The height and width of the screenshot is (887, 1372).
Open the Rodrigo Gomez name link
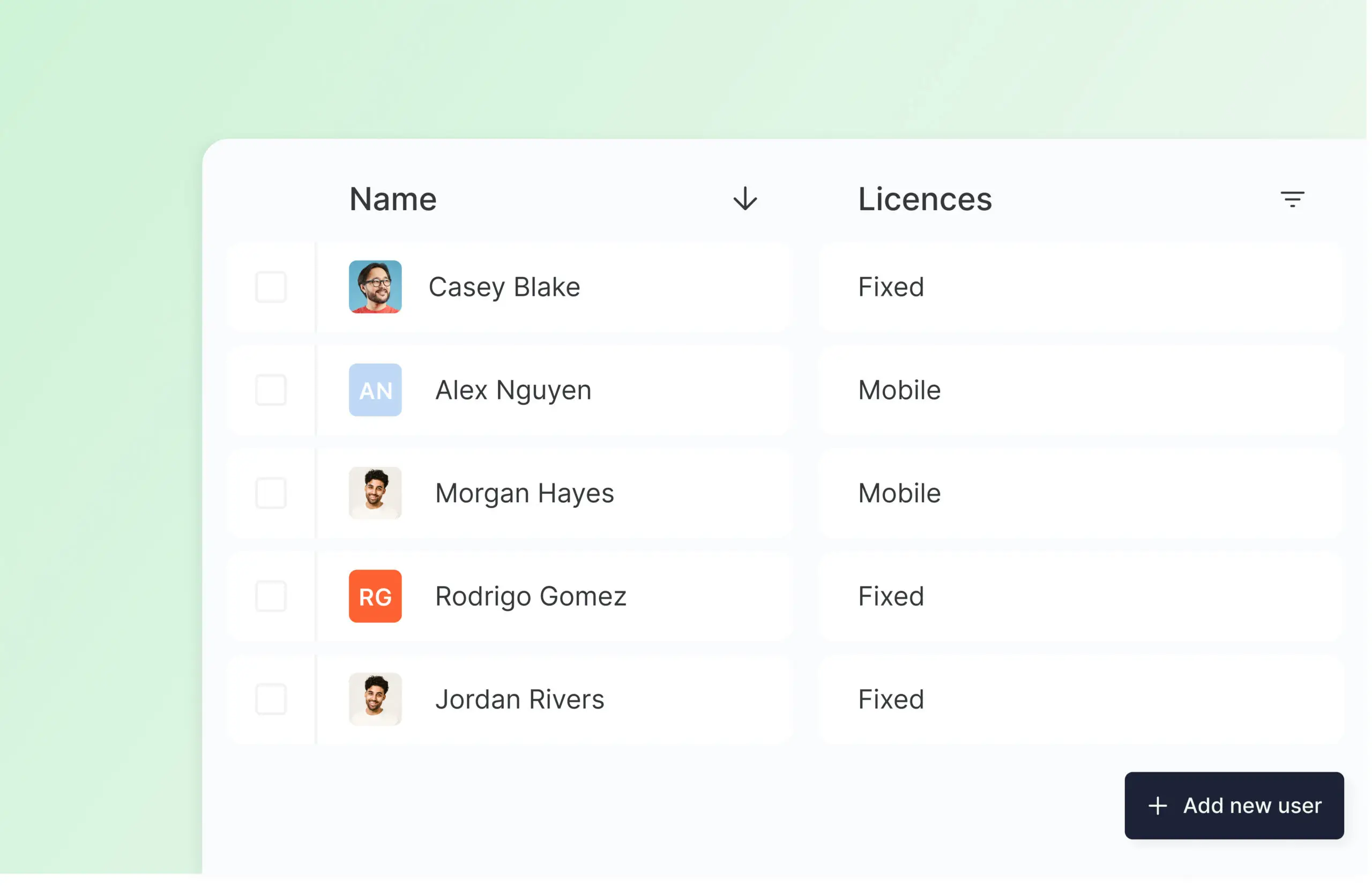pyautogui.click(x=530, y=596)
